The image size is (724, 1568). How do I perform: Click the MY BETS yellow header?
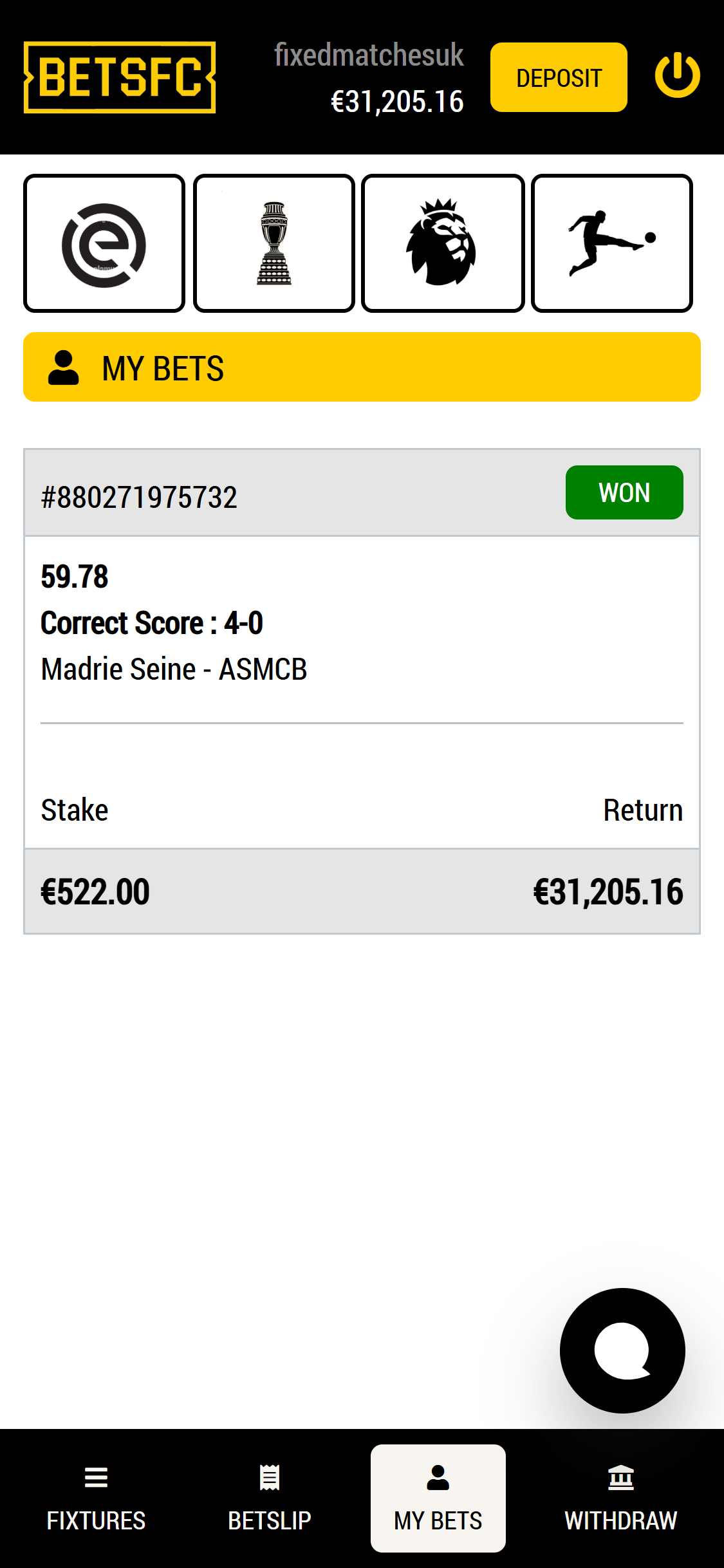coord(362,367)
